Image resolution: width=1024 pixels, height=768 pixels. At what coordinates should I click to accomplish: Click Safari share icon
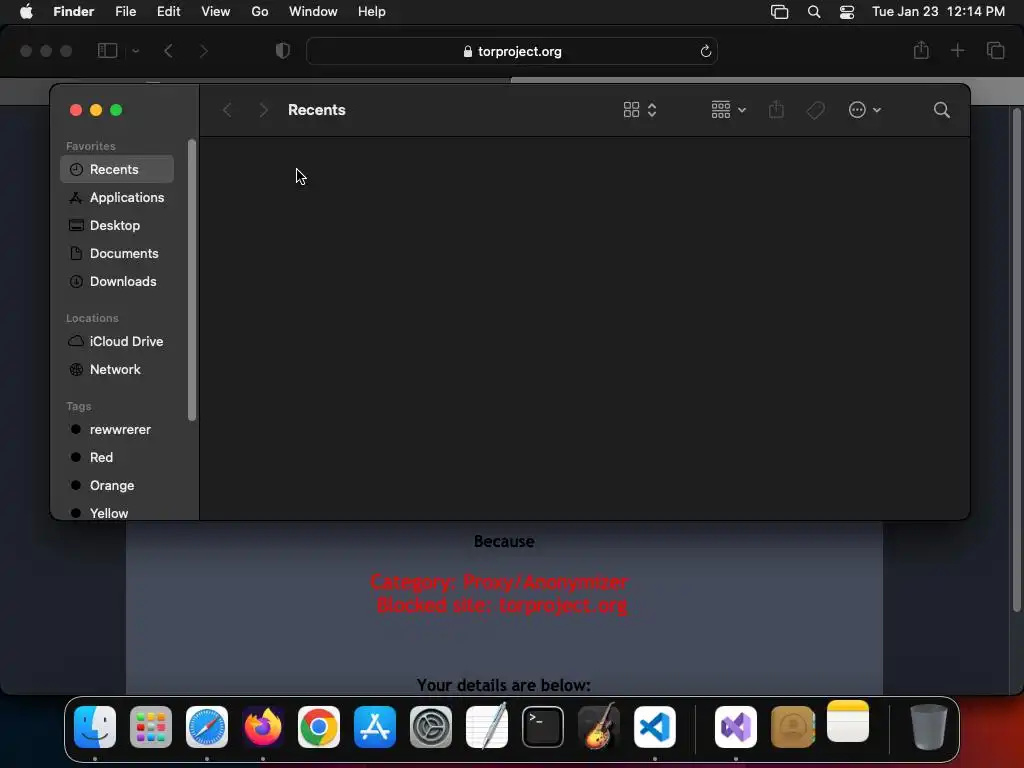921,50
